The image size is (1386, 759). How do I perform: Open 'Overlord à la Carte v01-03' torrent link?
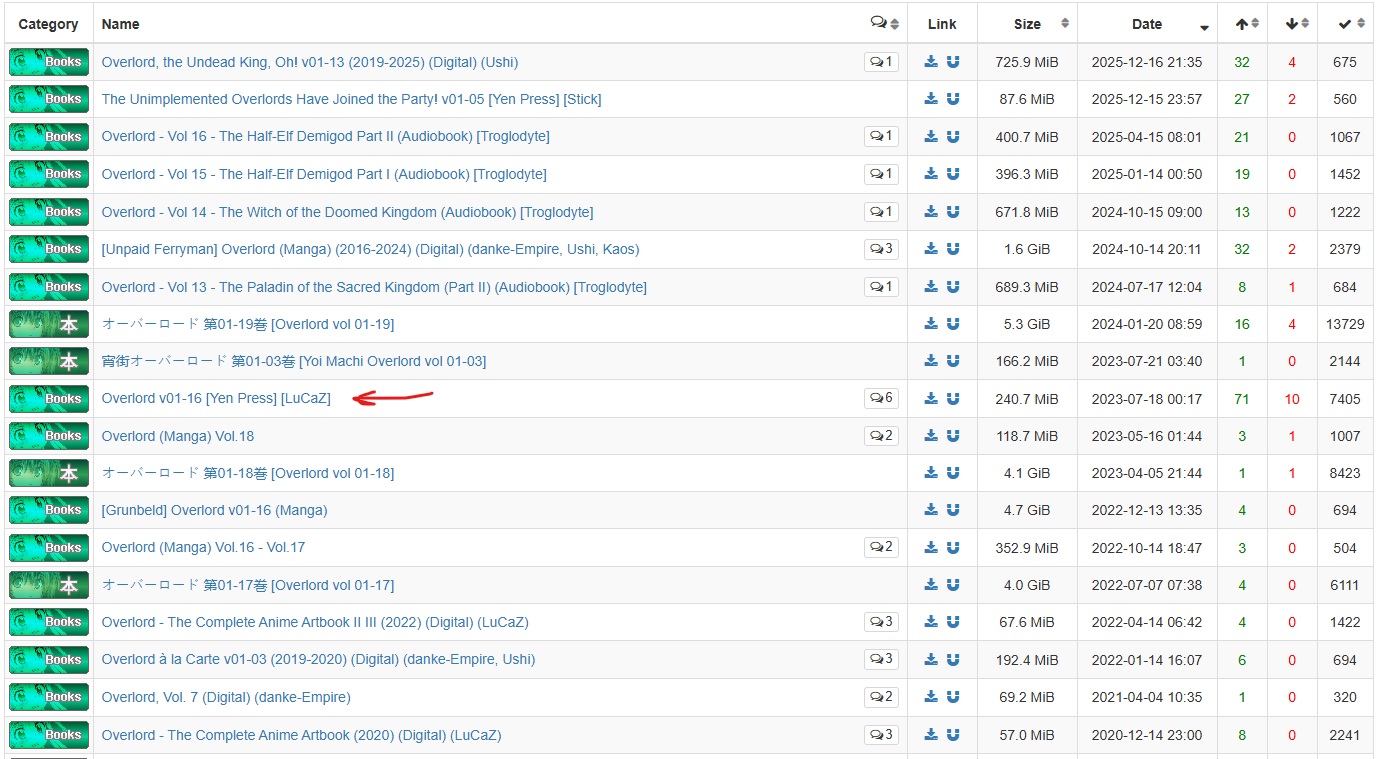[x=319, y=659]
